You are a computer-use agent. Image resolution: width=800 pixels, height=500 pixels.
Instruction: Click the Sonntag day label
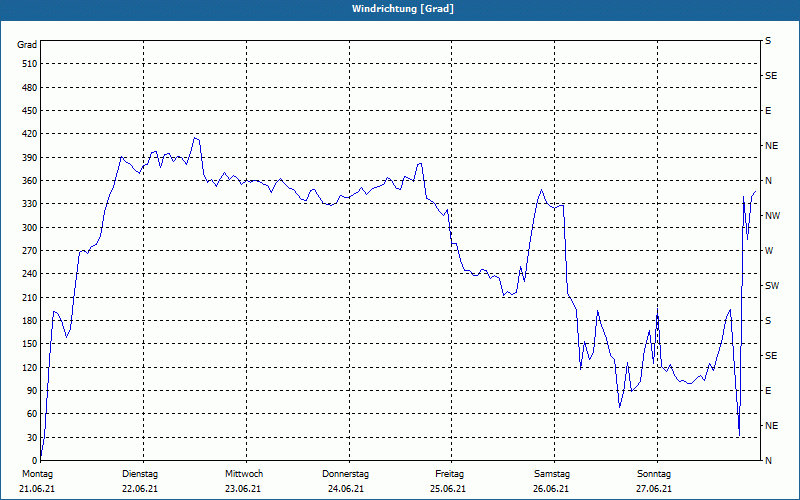click(x=654, y=474)
